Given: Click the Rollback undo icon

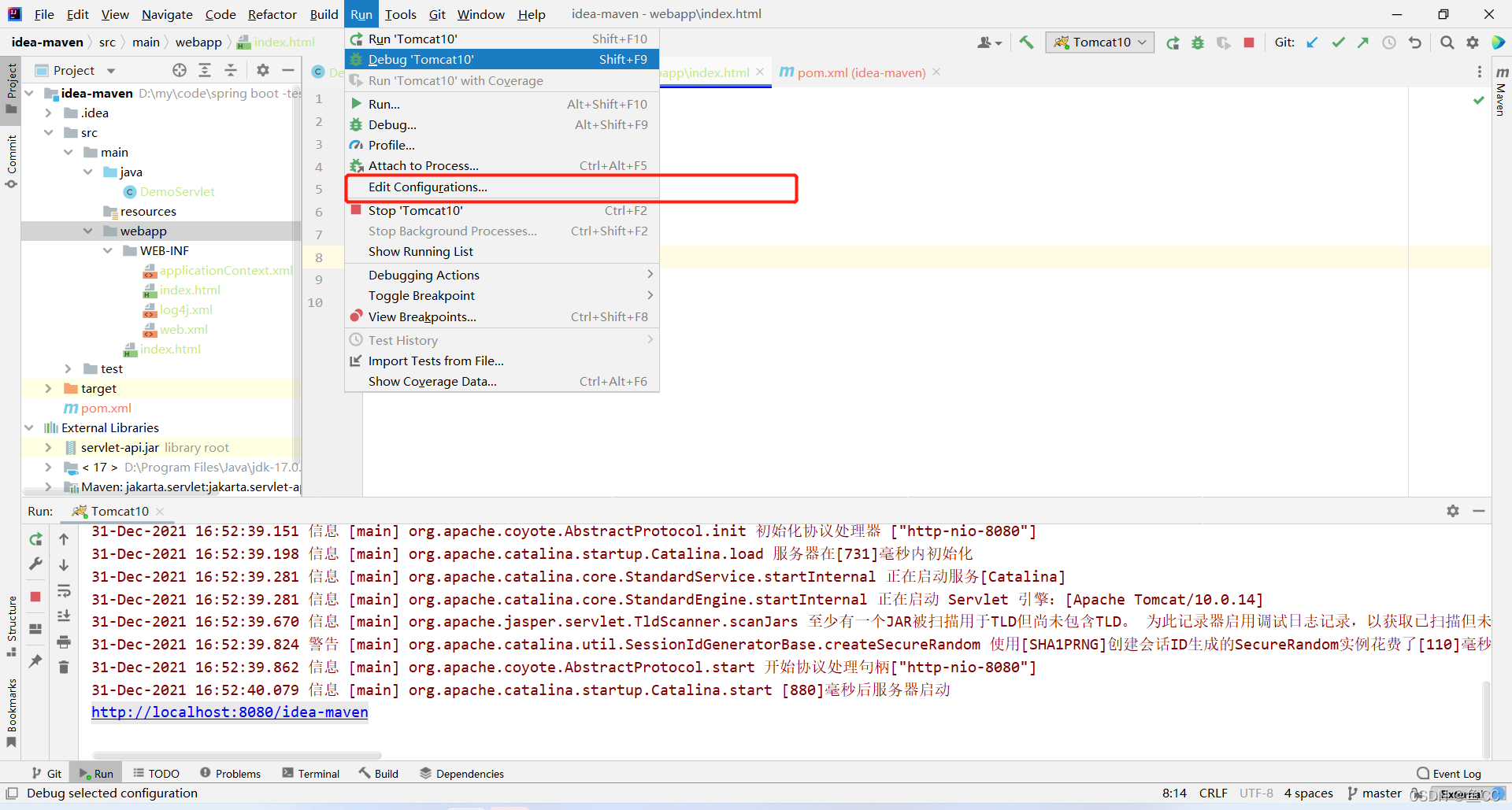Looking at the screenshot, I should click(x=1415, y=43).
